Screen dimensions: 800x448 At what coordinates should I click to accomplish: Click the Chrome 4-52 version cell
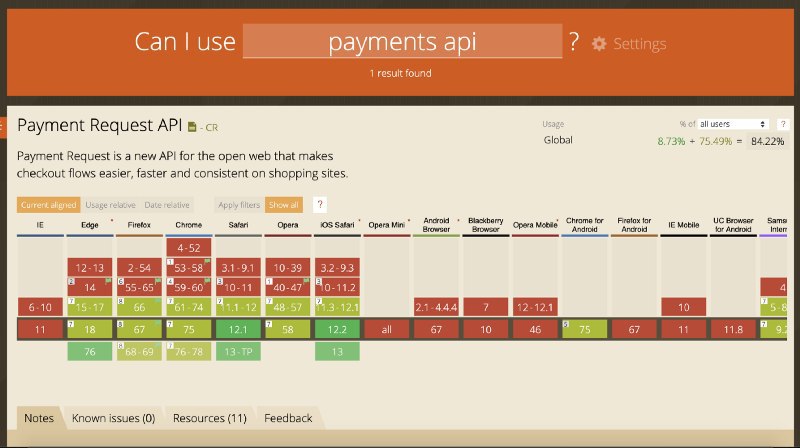[x=189, y=247]
